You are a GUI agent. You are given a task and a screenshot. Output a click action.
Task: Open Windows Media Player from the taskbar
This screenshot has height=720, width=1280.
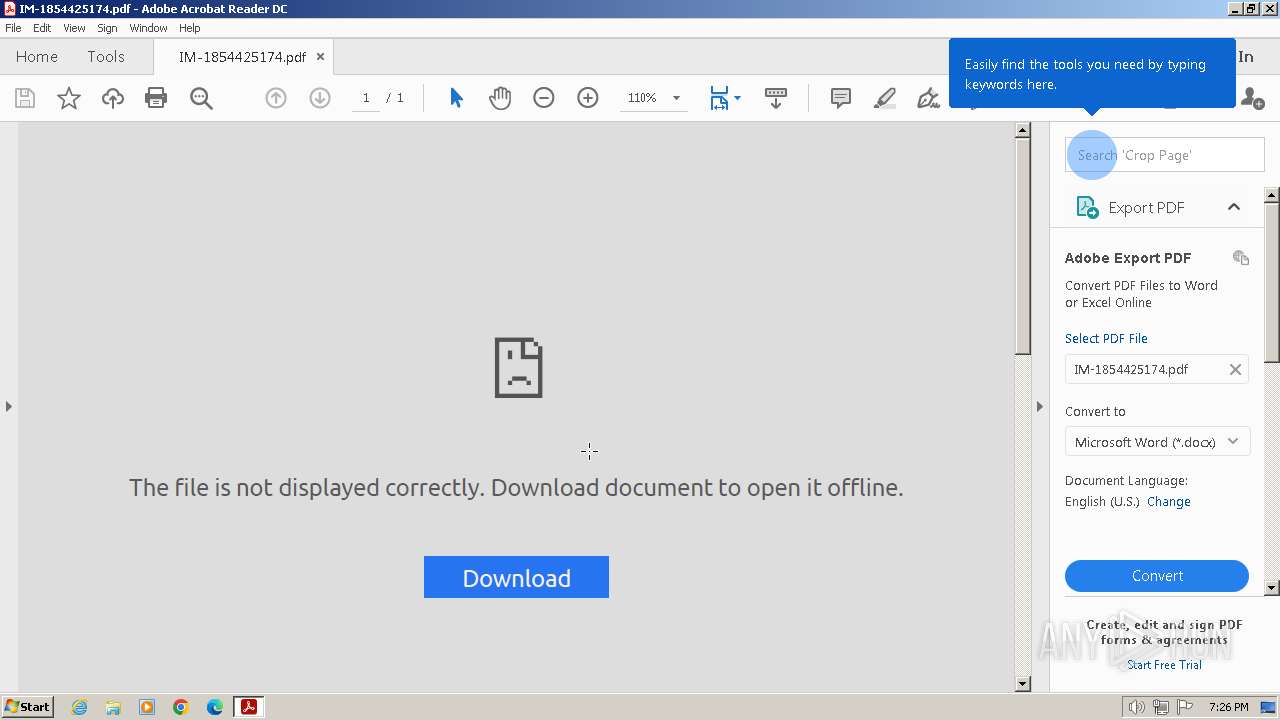[x=147, y=707]
